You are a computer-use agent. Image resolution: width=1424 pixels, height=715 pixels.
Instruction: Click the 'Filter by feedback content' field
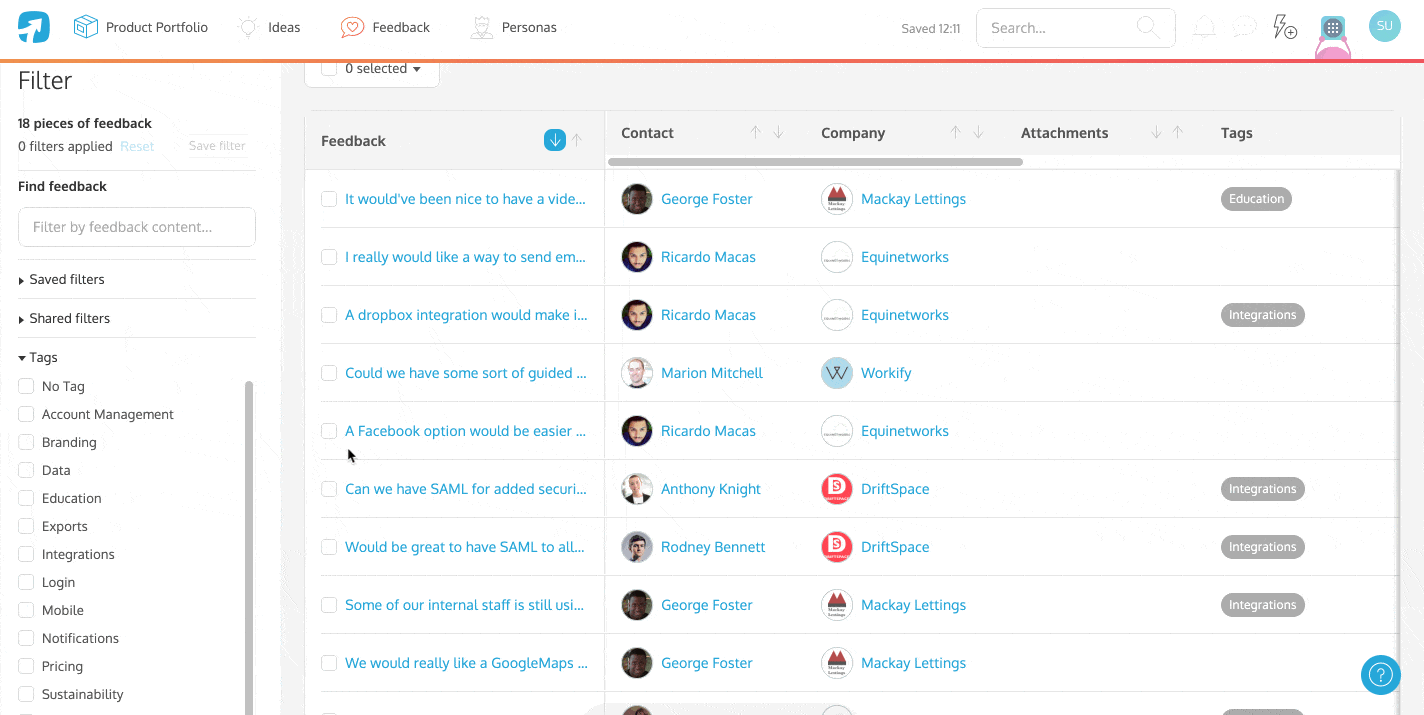[137, 227]
